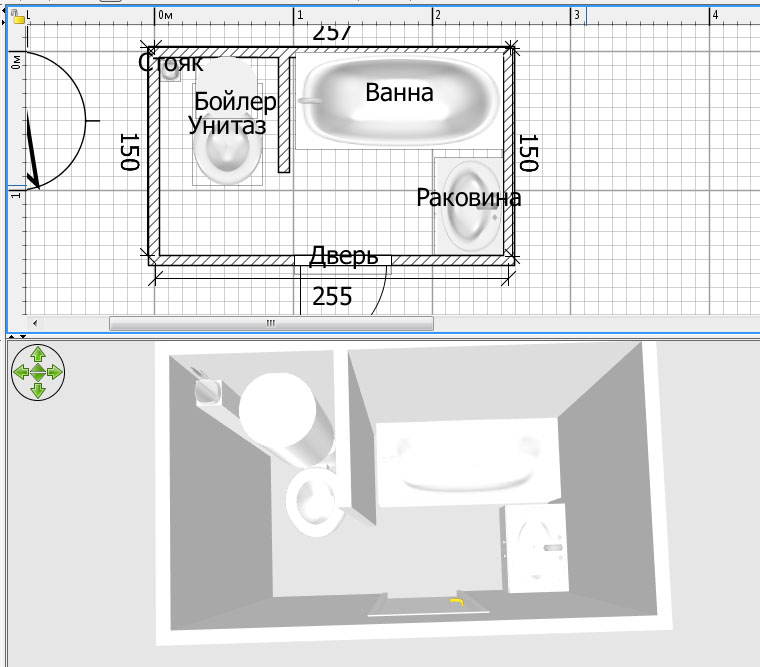The width and height of the screenshot is (760, 667).
Task: Click the plan lock icon in ruler corner
Action: 17,17
